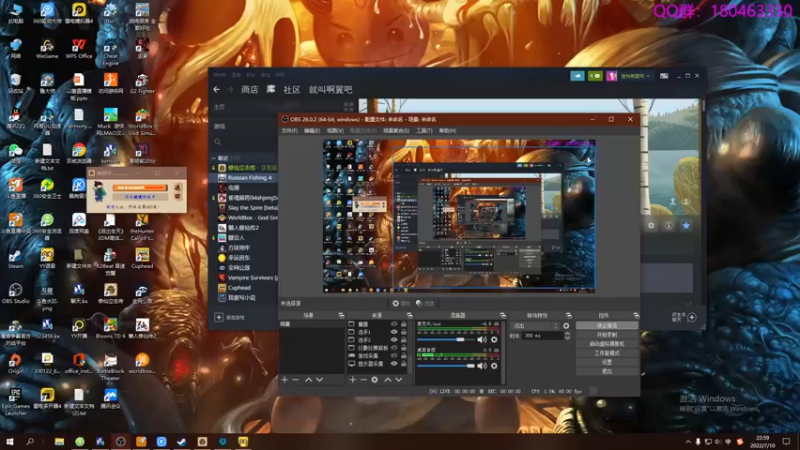This screenshot has height=450, width=800.
Task: Open Steam account name dropdown at top
Action: pos(635,76)
